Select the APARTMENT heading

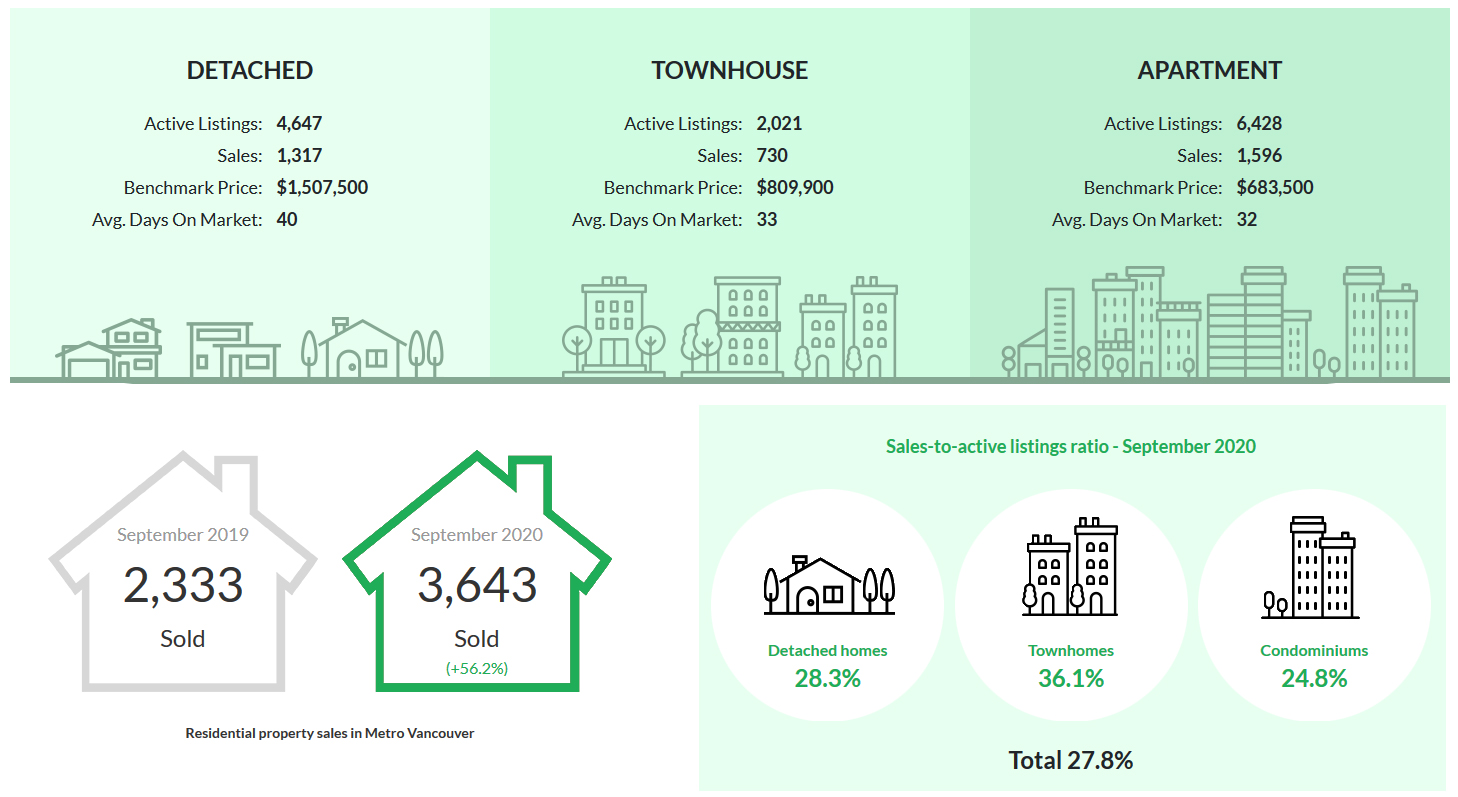(1210, 70)
